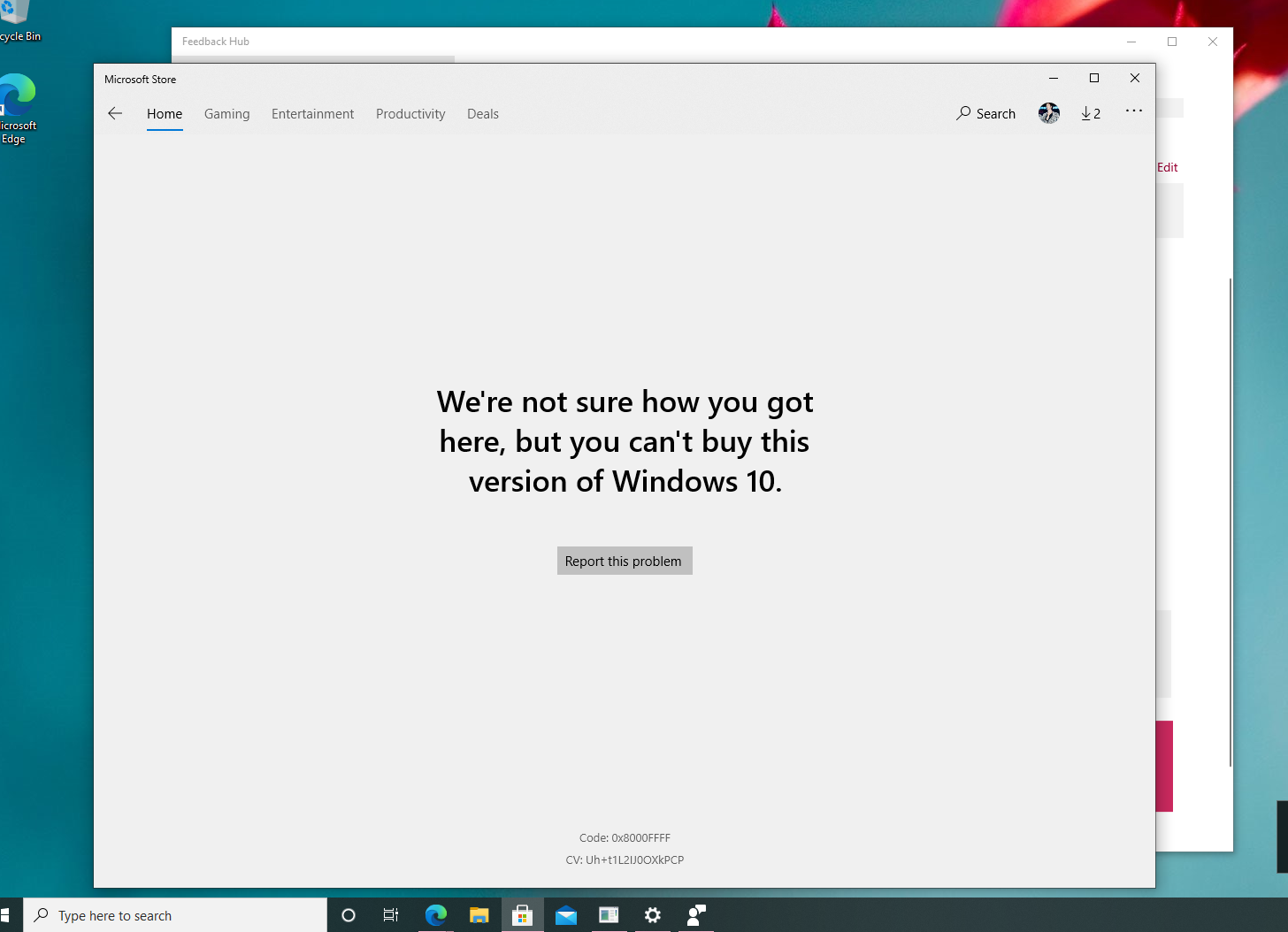
Task: Select Microsoft Edge desktop shortcut
Action: 18,109
